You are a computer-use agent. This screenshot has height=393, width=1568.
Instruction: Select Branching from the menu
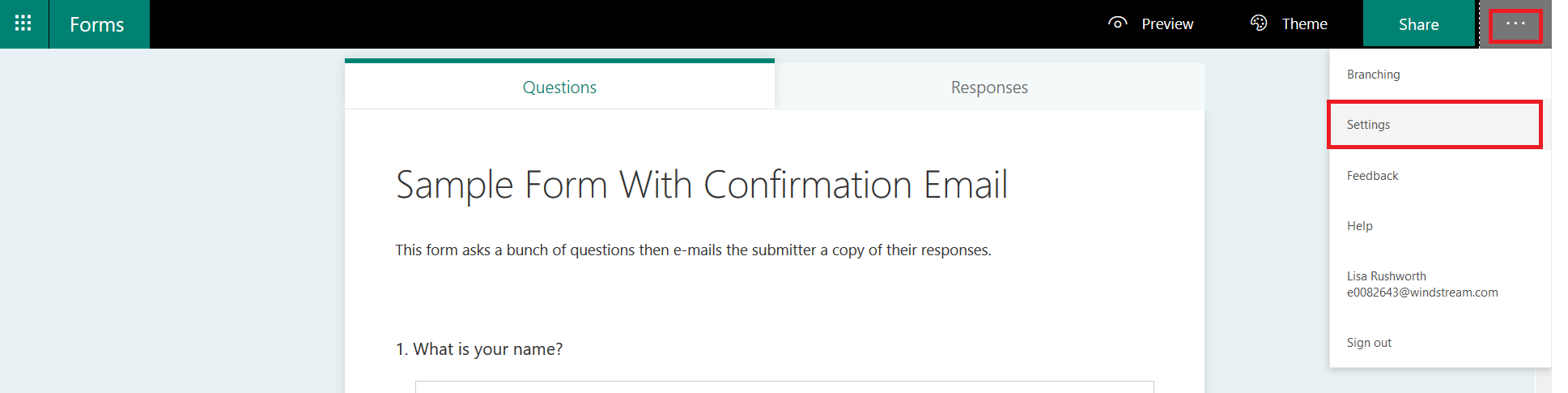(x=1373, y=75)
